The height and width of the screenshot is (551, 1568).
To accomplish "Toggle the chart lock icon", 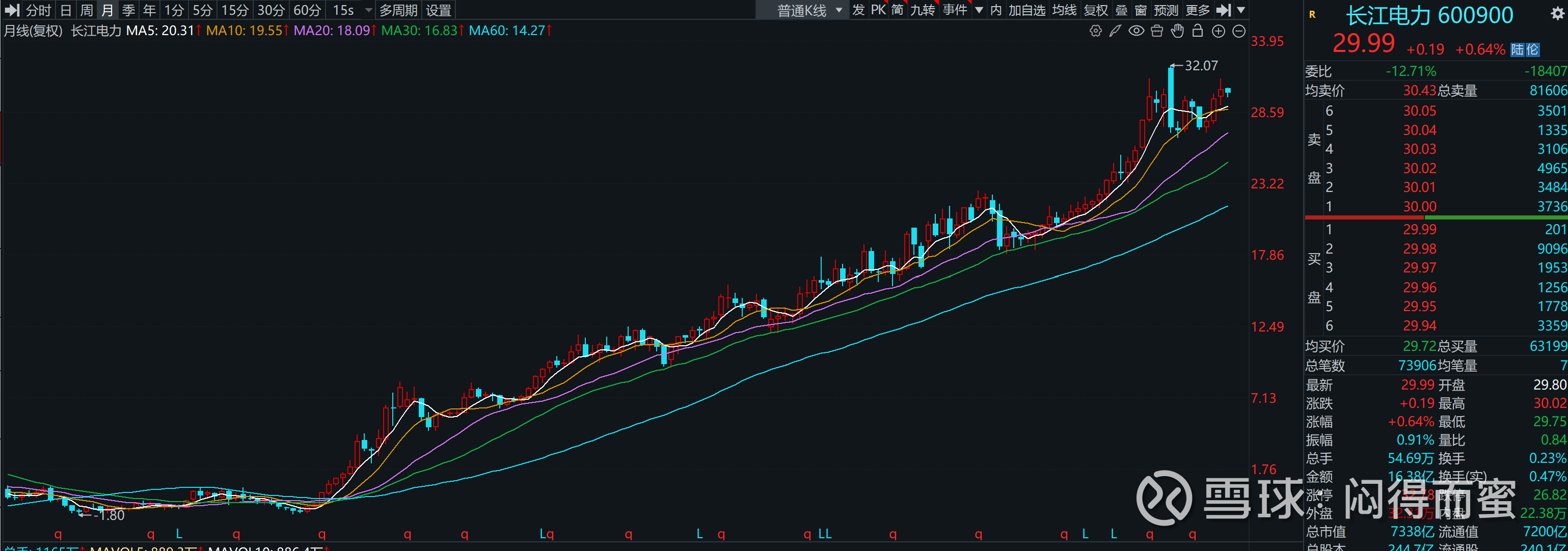I will [1197, 31].
